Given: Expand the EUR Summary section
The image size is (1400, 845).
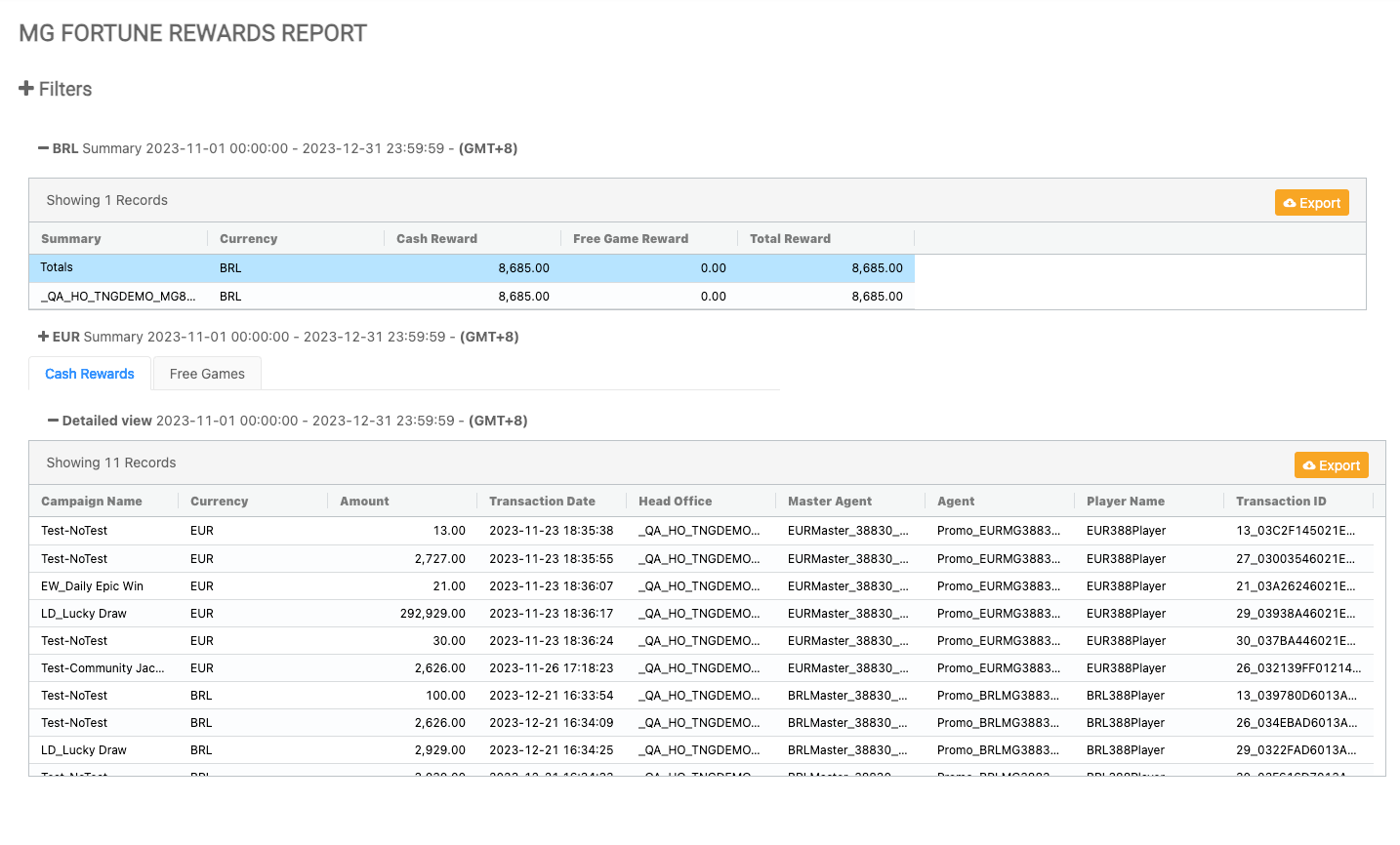Looking at the screenshot, I should (x=44, y=337).
